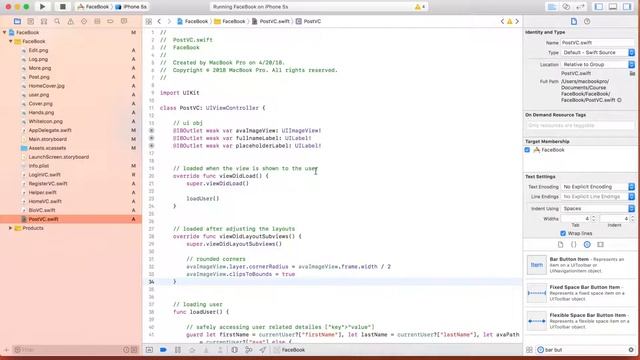Go forward in editor history
Viewport: 640px width, 360px height.
pyautogui.click(x=169, y=21)
